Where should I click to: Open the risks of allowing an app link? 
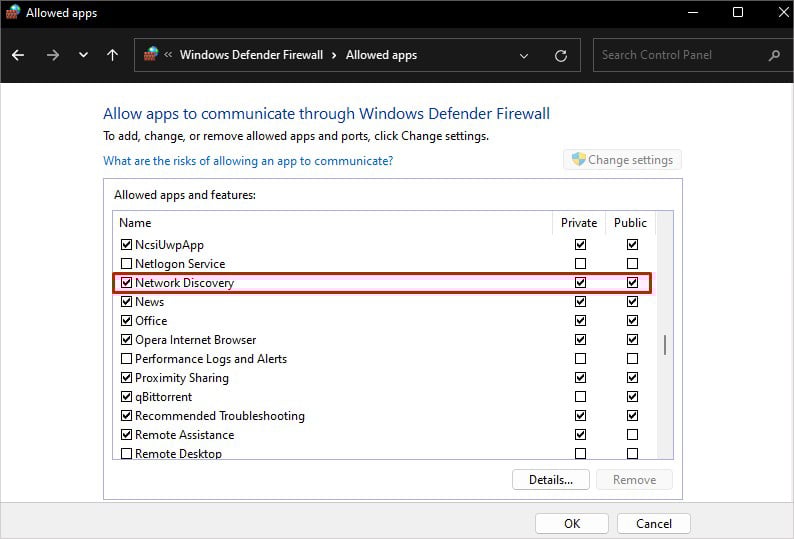(248, 161)
